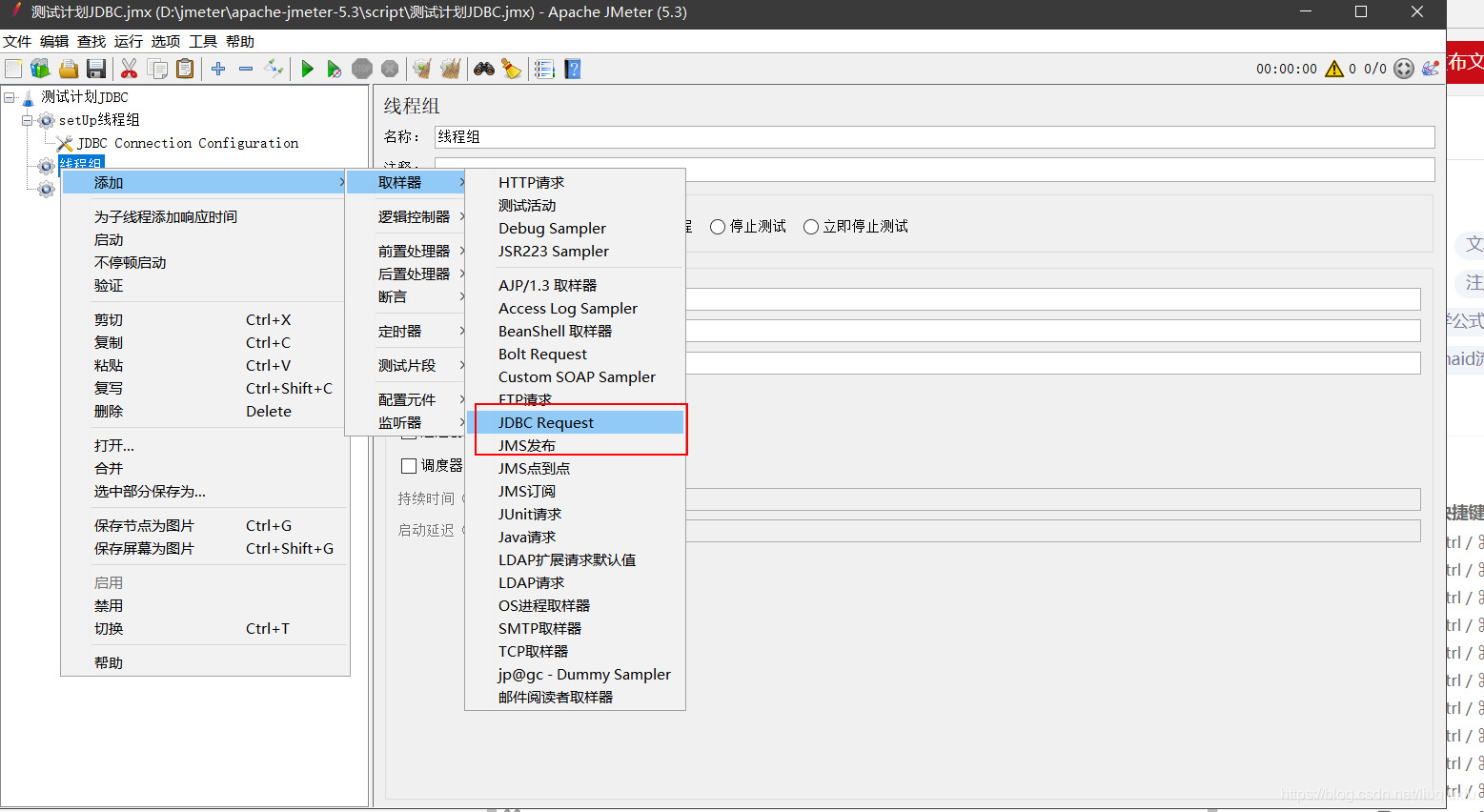1484x812 pixels.
Task: Click the flask icon beside 测试计划JDBC
Action: (x=28, y=97)
